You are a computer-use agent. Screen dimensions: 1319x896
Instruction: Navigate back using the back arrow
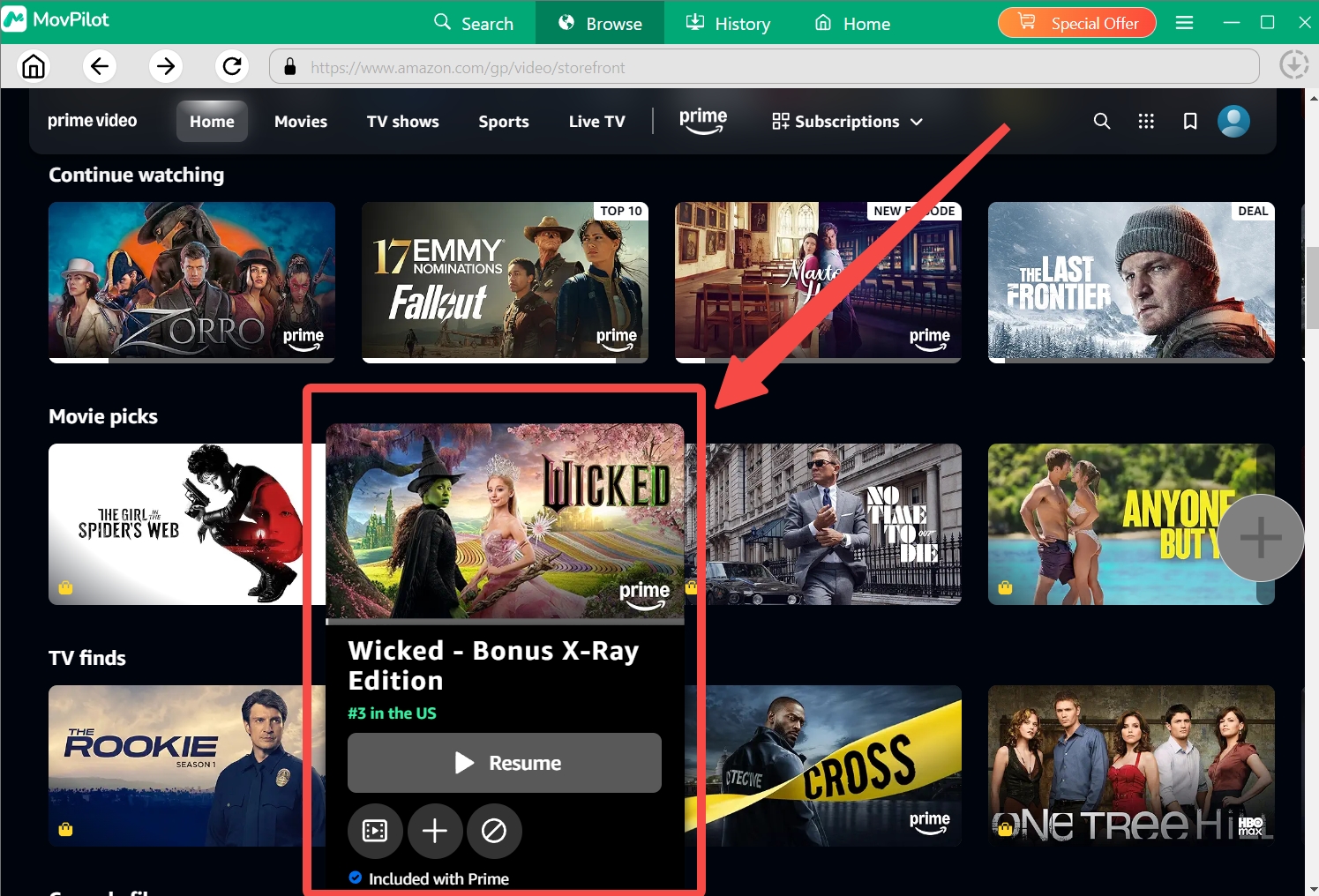click(99, 65)
